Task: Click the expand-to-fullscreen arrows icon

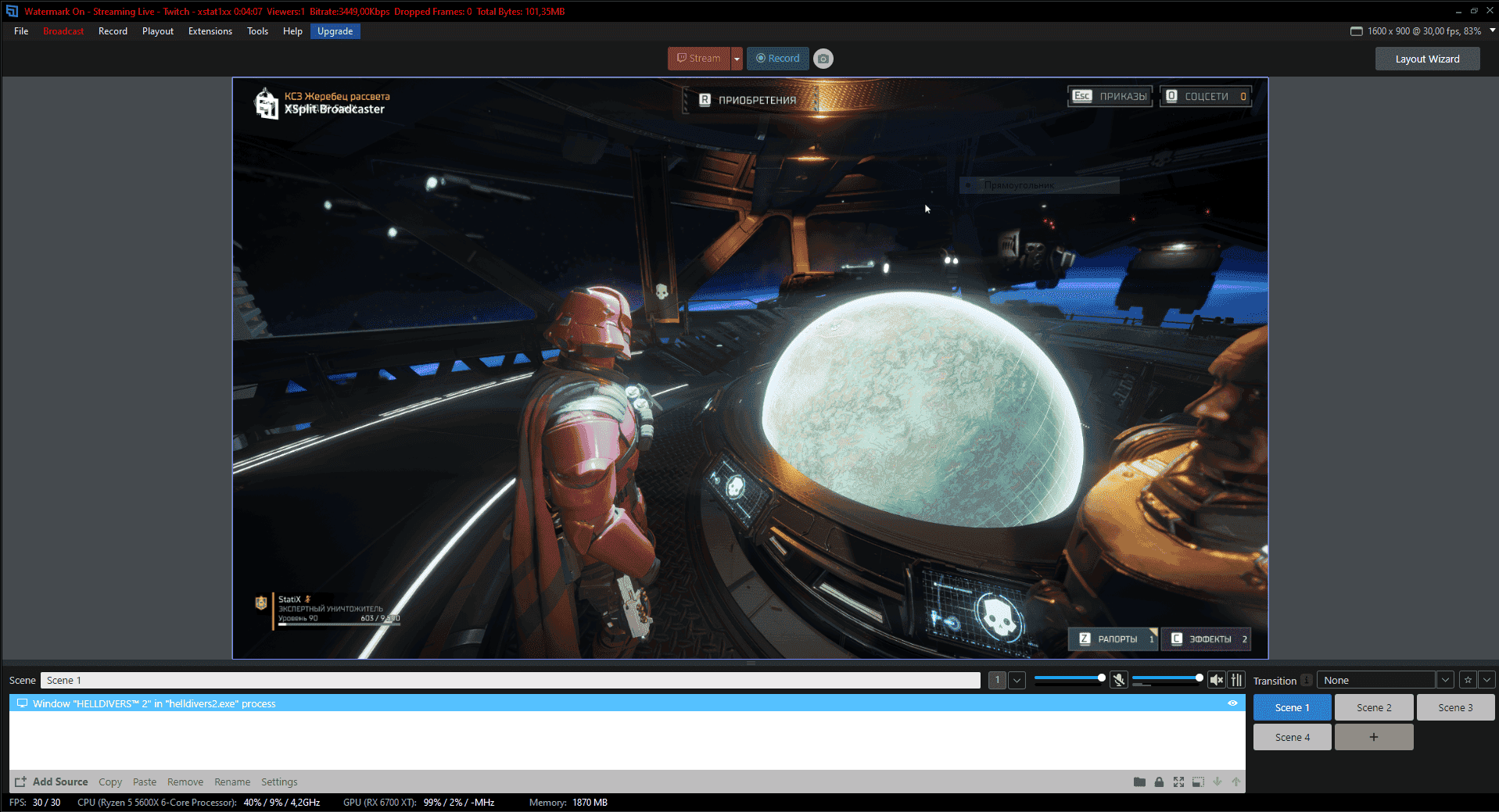Action: click(x=1178, y=782)
